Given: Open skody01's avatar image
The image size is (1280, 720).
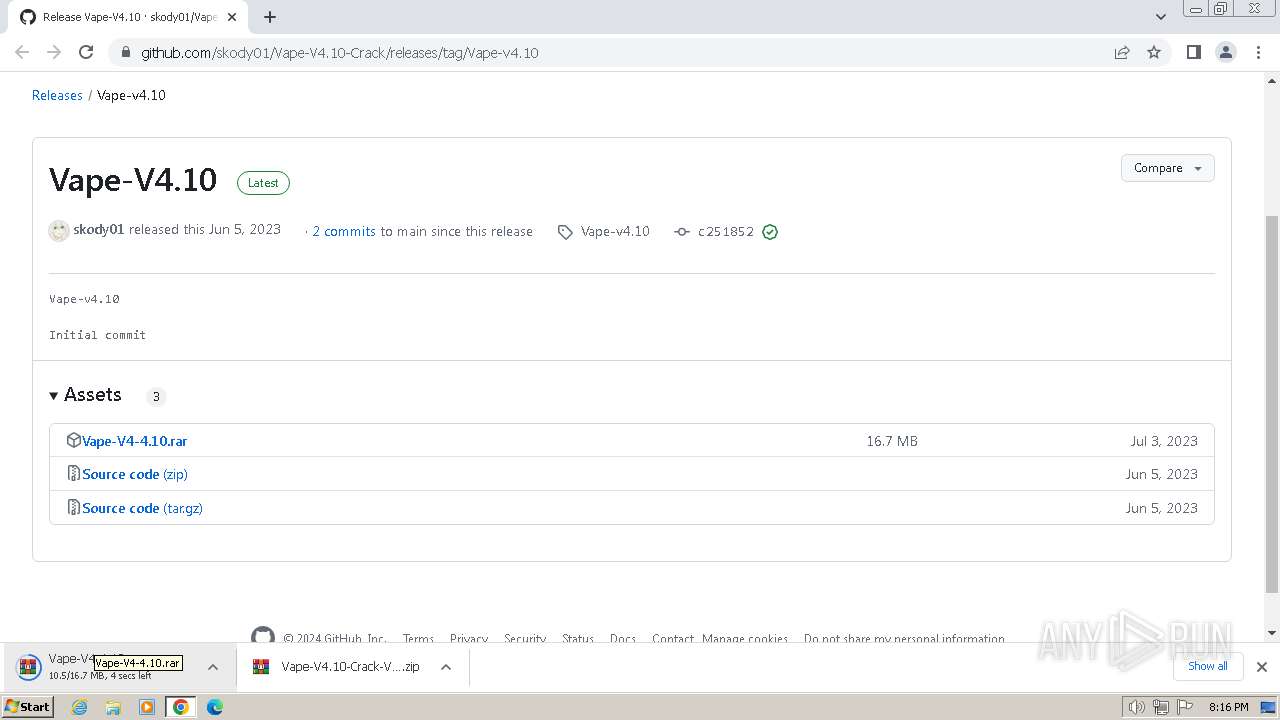Looking at the screenshot, I should pos(59,231).
